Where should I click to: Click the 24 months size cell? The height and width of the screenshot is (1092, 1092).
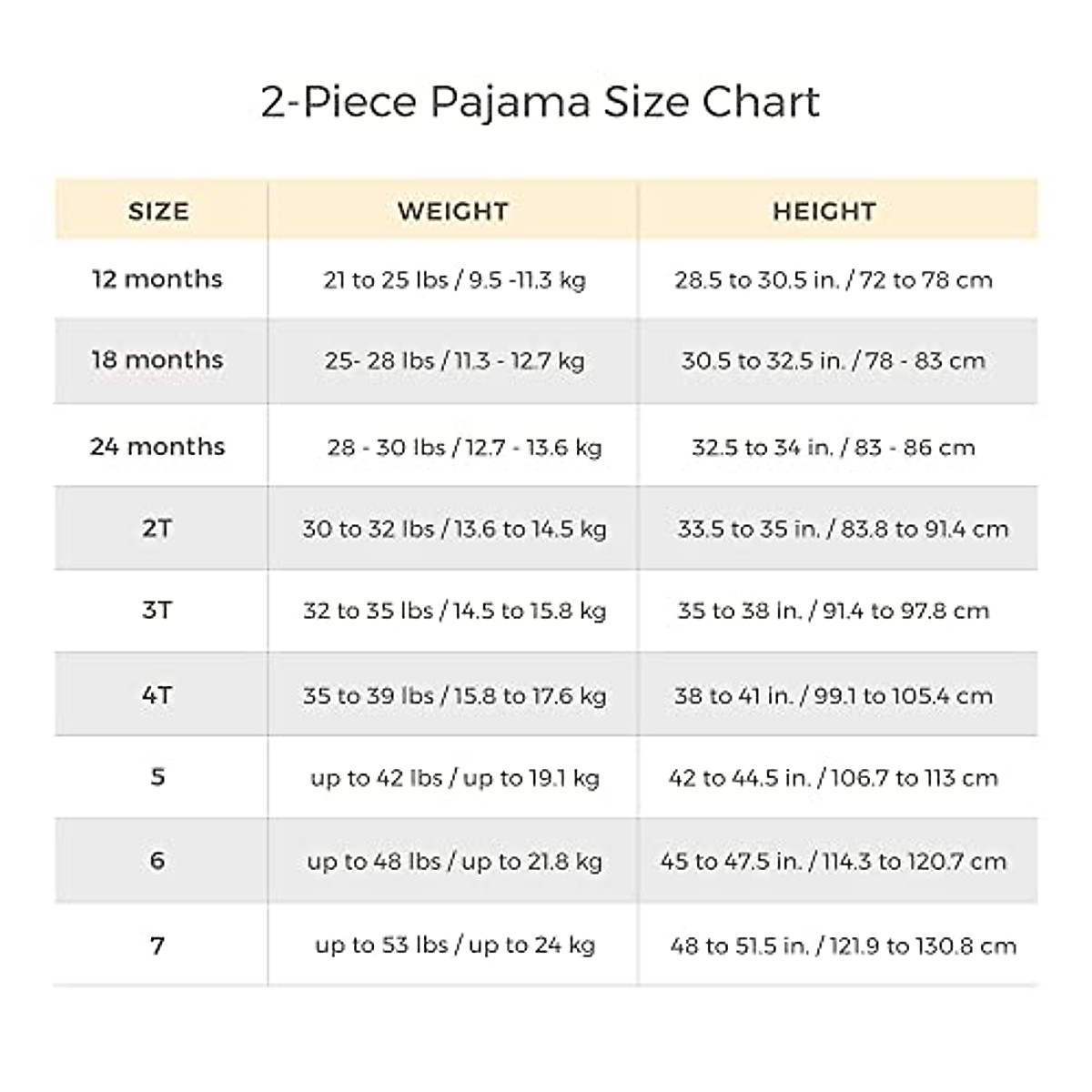[157, 447]
